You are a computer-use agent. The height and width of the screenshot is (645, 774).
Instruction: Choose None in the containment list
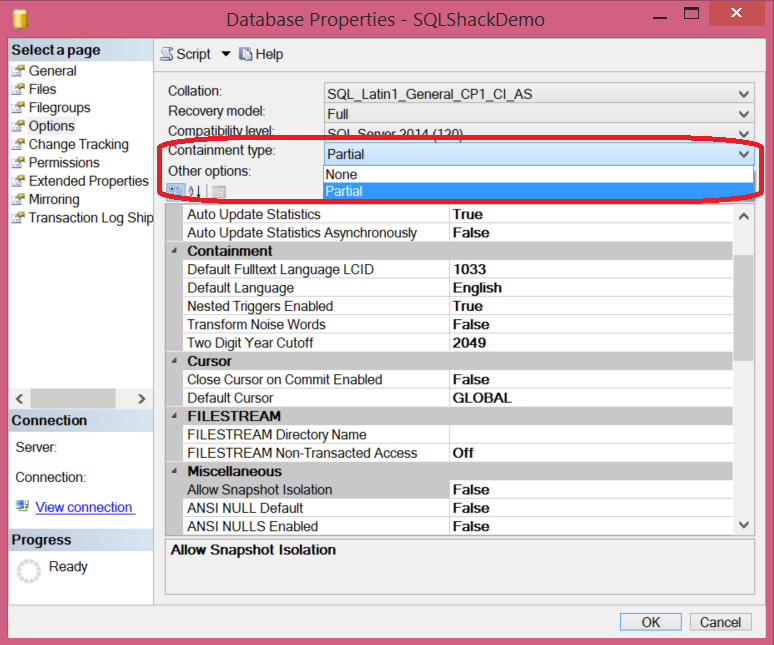pyautogui.click(x=539, y=174)
